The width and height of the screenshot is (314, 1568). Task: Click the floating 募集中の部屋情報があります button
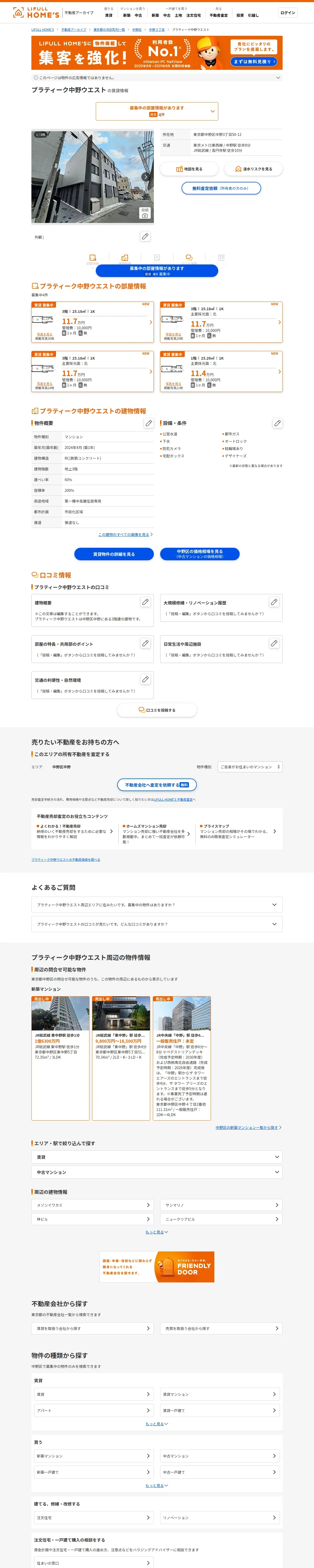click(157, 270)
